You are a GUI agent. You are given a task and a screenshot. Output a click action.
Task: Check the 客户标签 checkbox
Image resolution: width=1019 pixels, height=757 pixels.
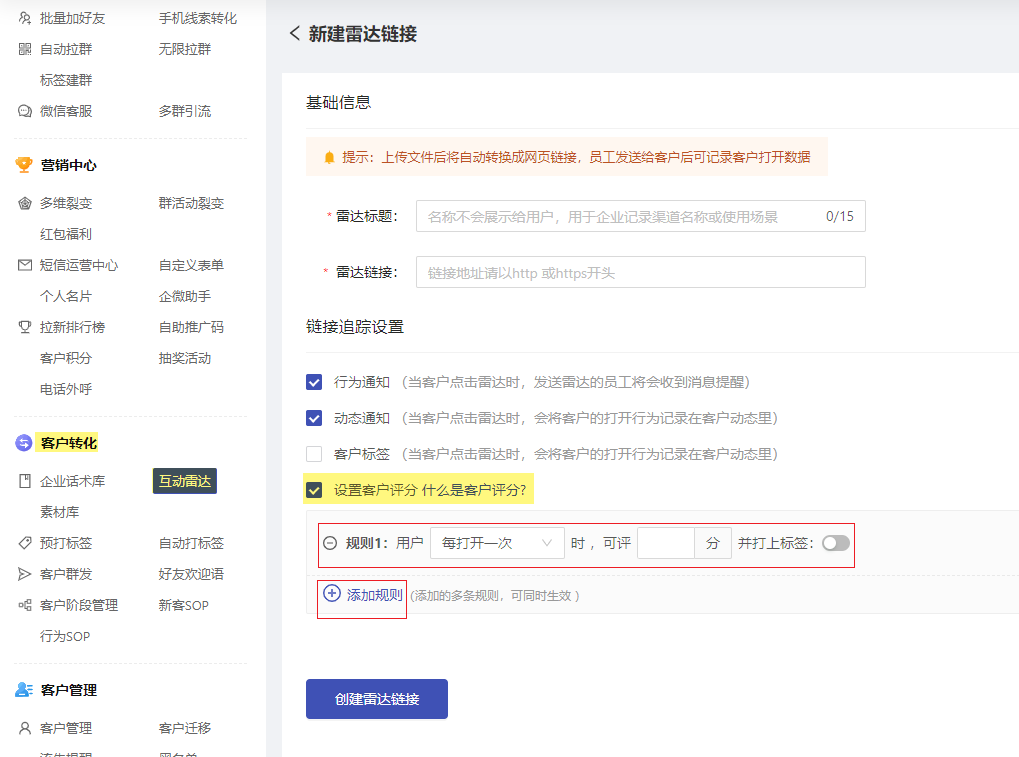(x=314, y=454)
